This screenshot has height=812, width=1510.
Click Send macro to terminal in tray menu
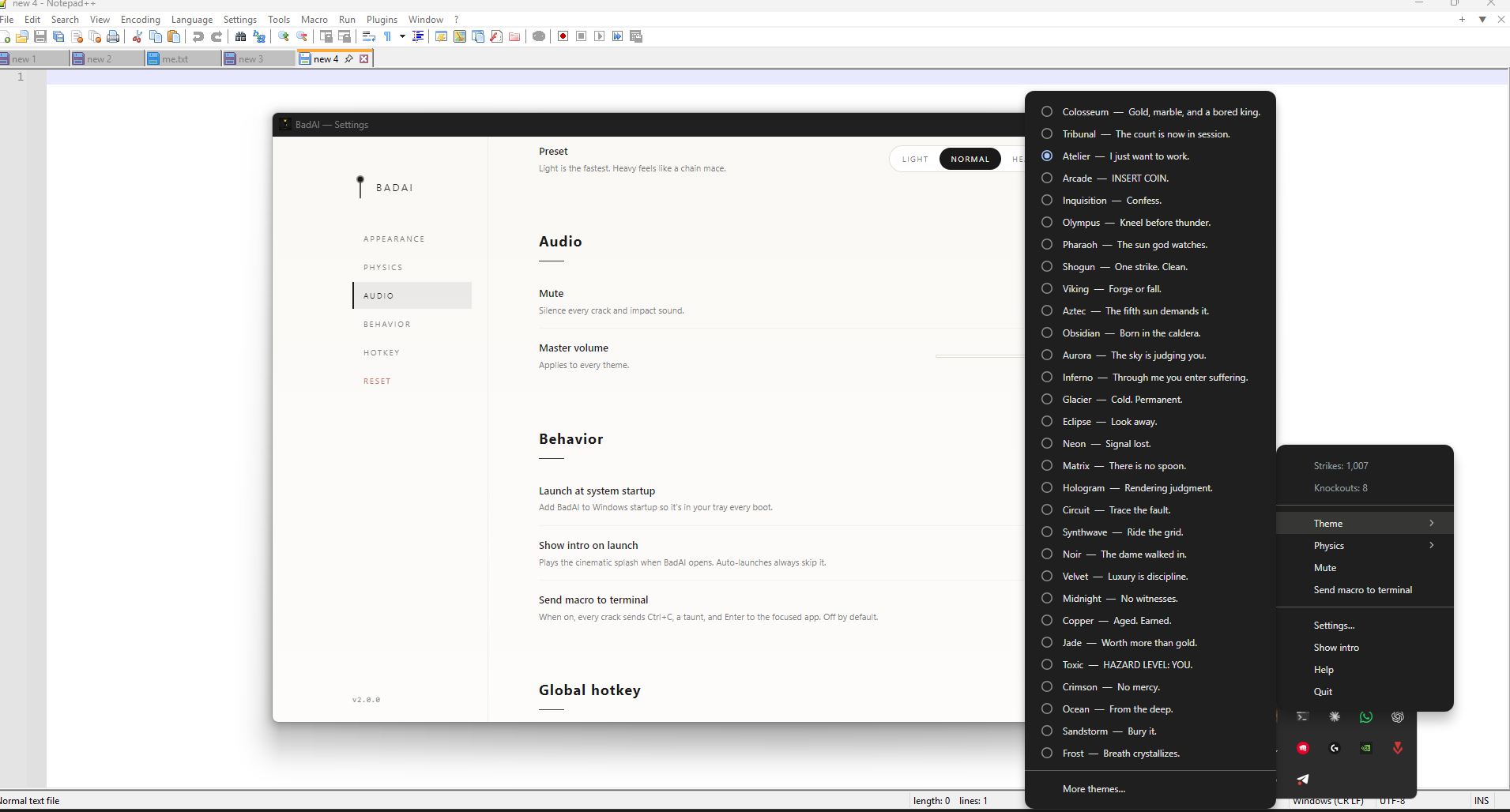point(1365,589)
